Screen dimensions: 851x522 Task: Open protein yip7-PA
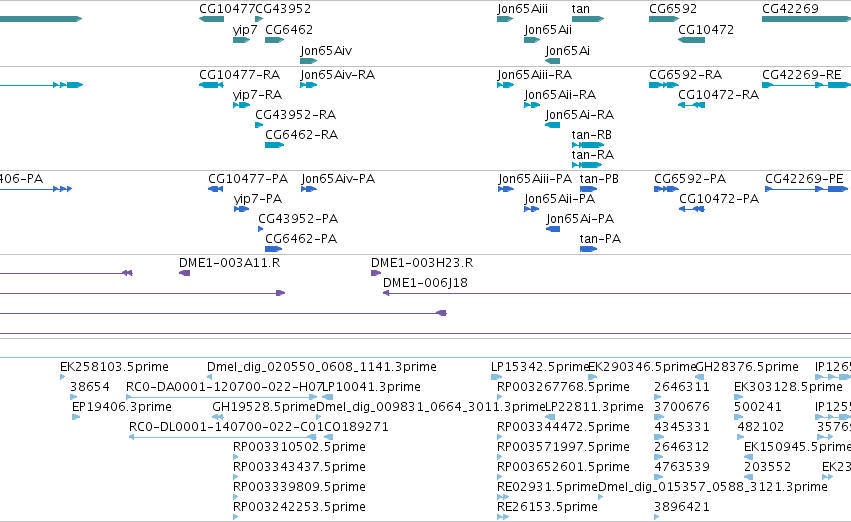[x=258, y=199]
